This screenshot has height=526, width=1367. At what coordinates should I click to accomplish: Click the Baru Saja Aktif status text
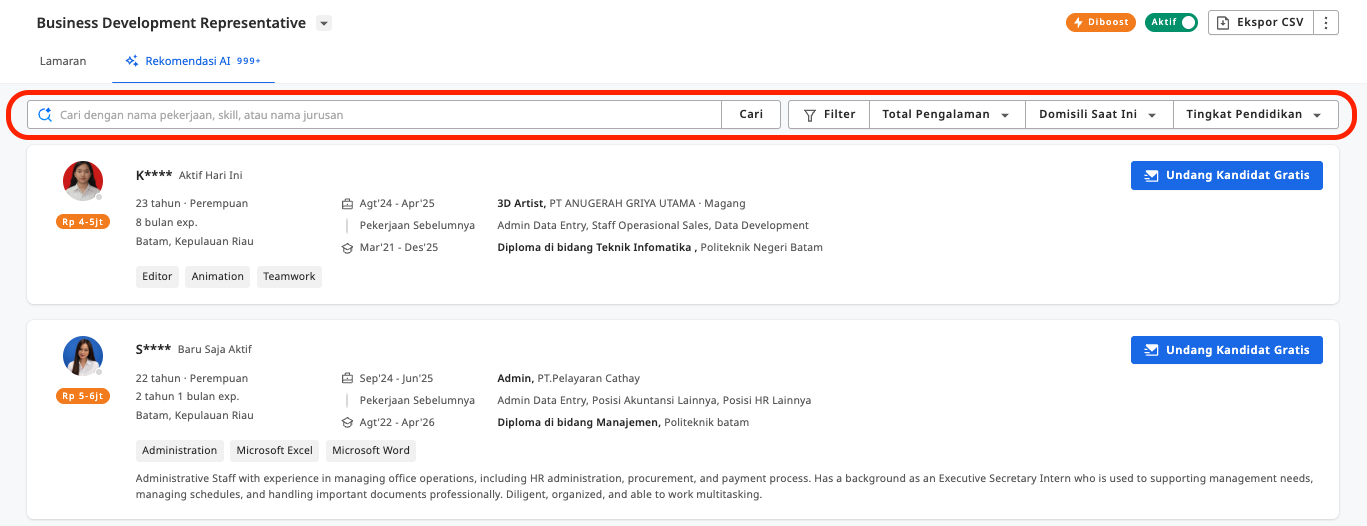click(215, 350)
